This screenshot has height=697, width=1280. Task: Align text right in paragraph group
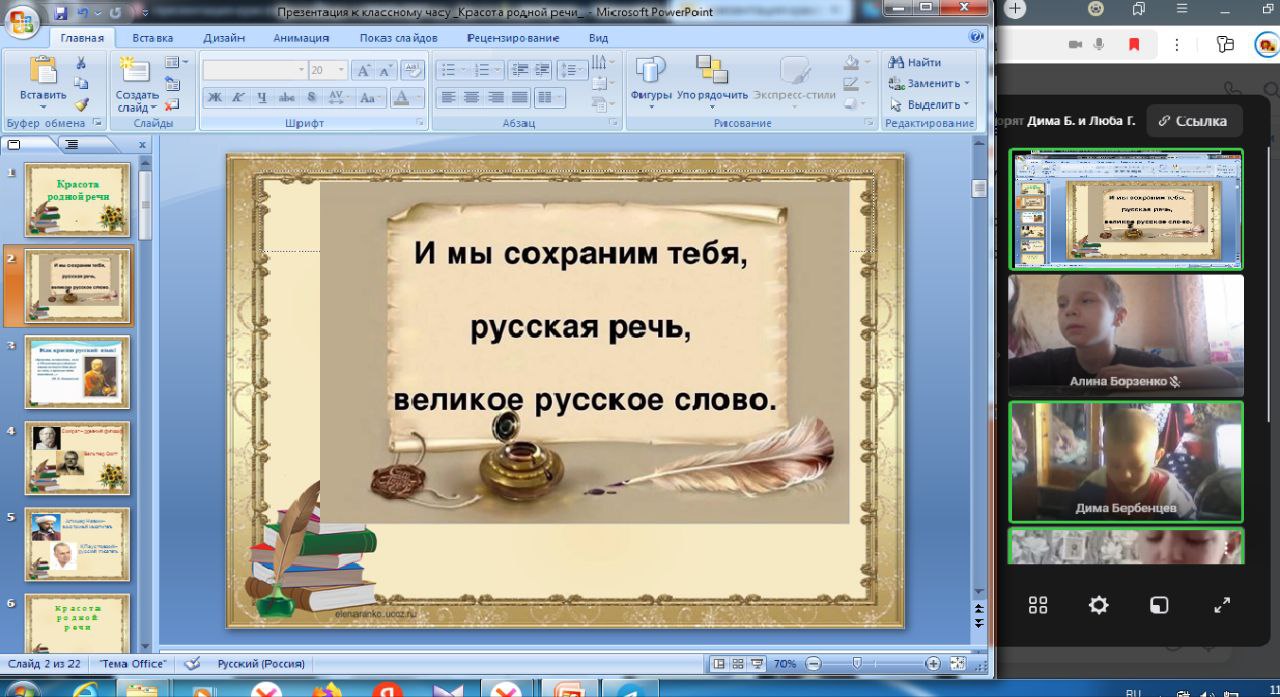pos(496,98)
